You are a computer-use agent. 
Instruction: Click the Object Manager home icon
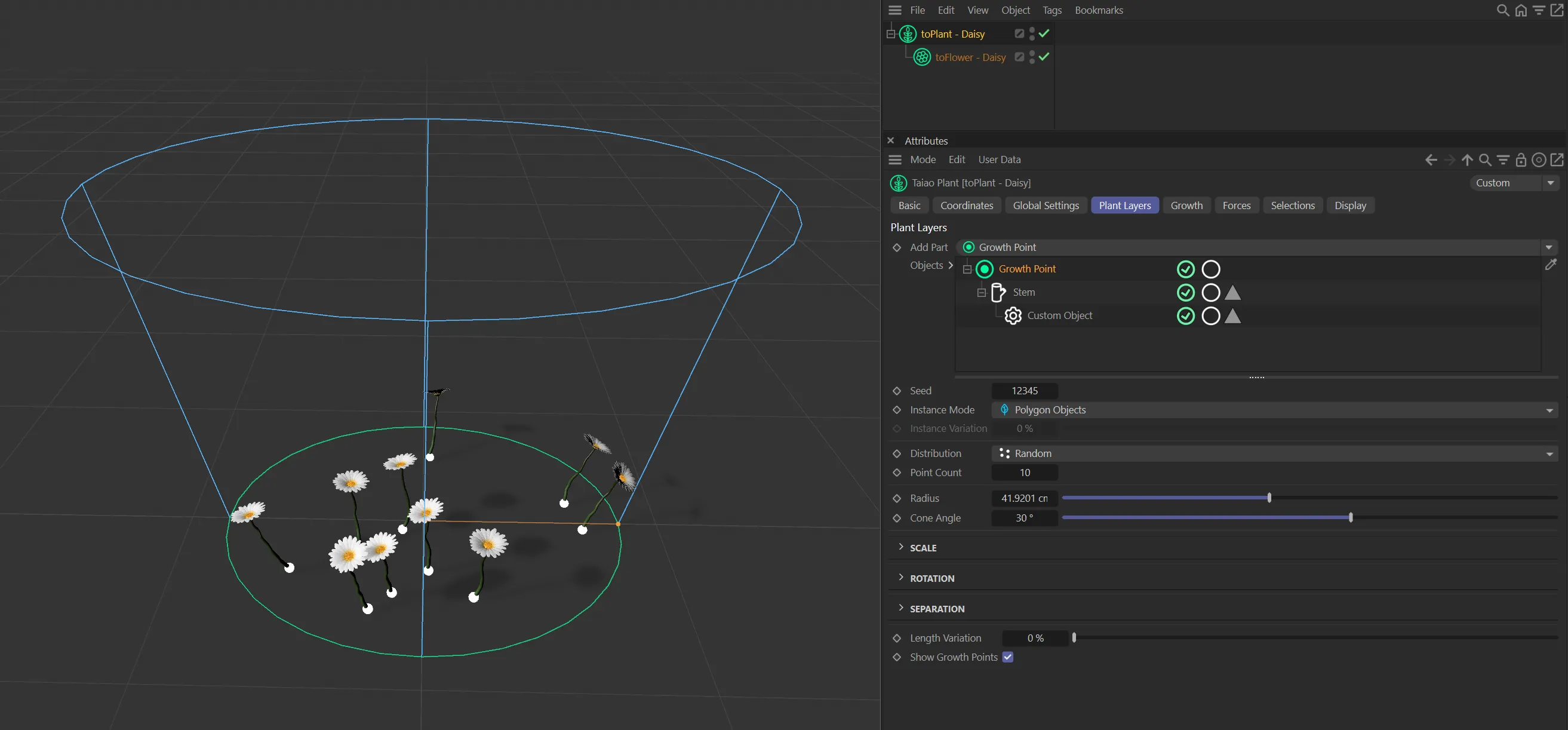1520,10
